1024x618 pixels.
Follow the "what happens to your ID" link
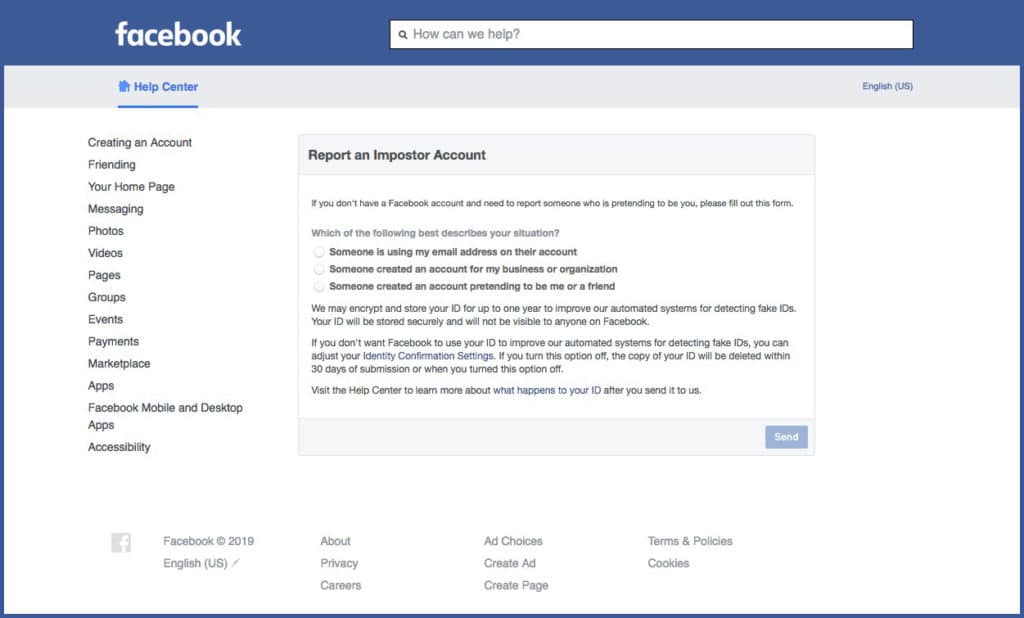(547, 390)
